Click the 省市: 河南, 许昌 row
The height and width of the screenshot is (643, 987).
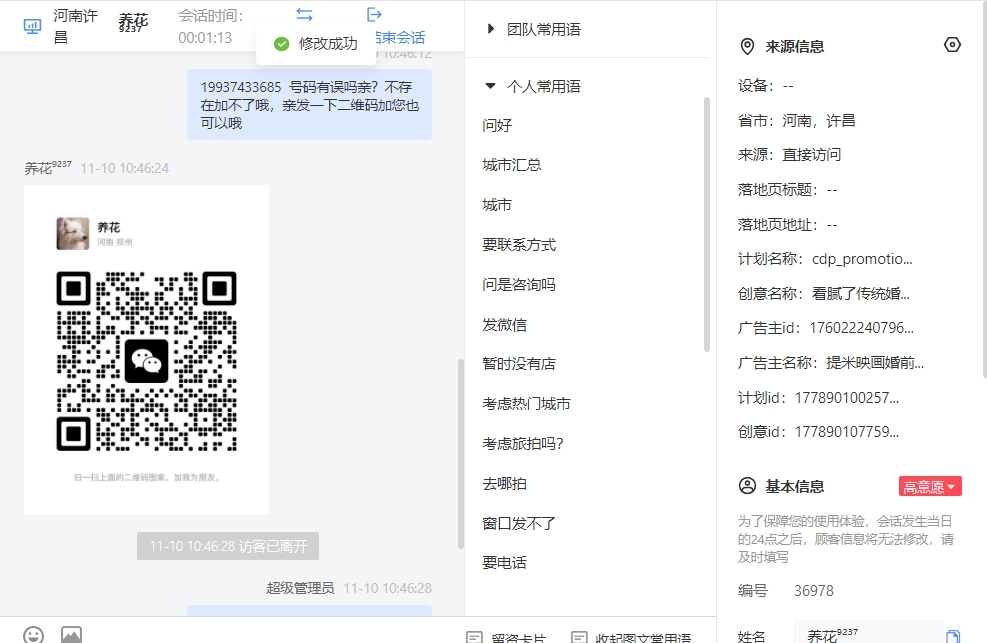pos(797,120)
